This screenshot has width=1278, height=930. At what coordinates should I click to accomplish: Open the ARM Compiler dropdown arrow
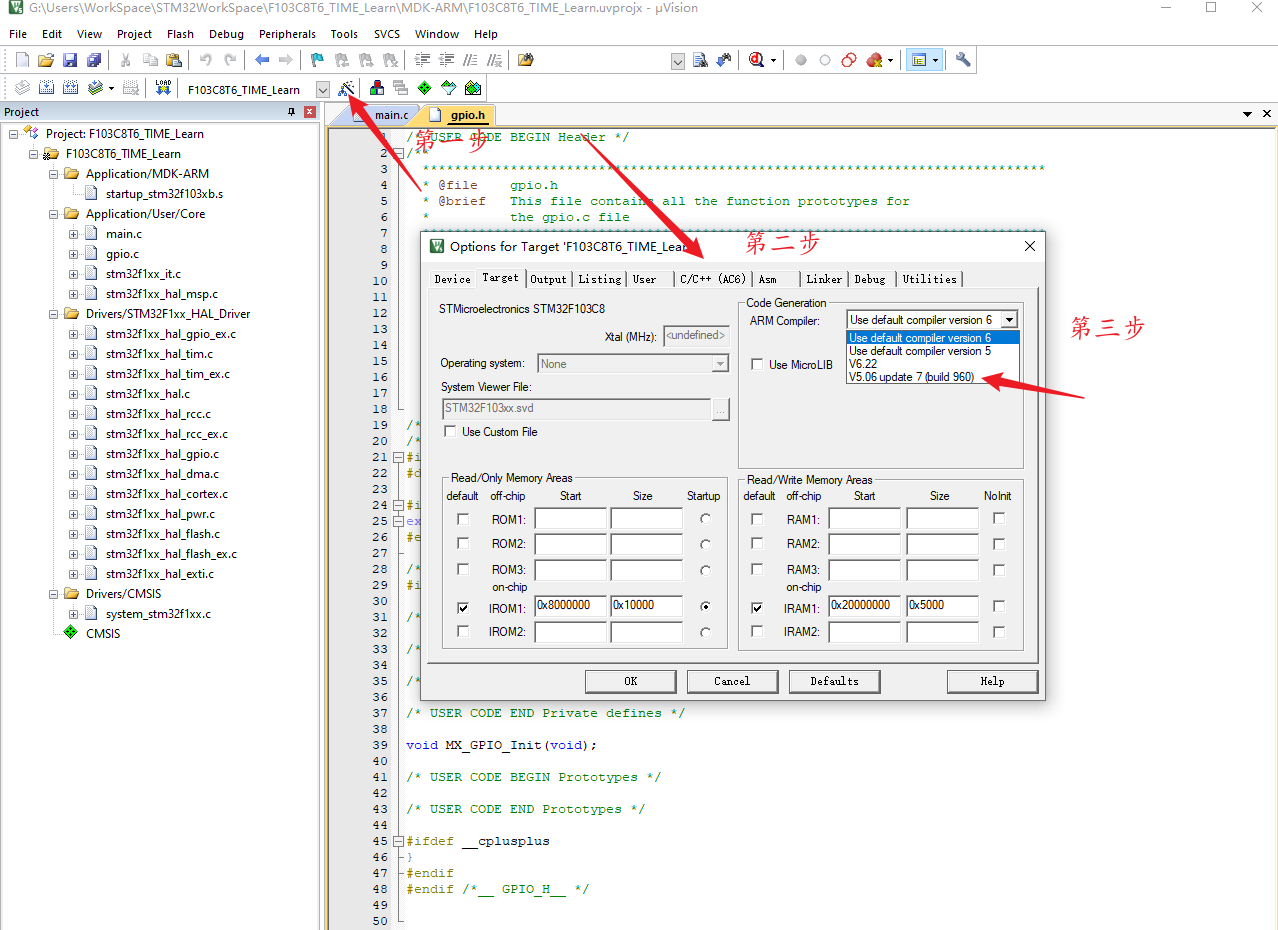1009,320
